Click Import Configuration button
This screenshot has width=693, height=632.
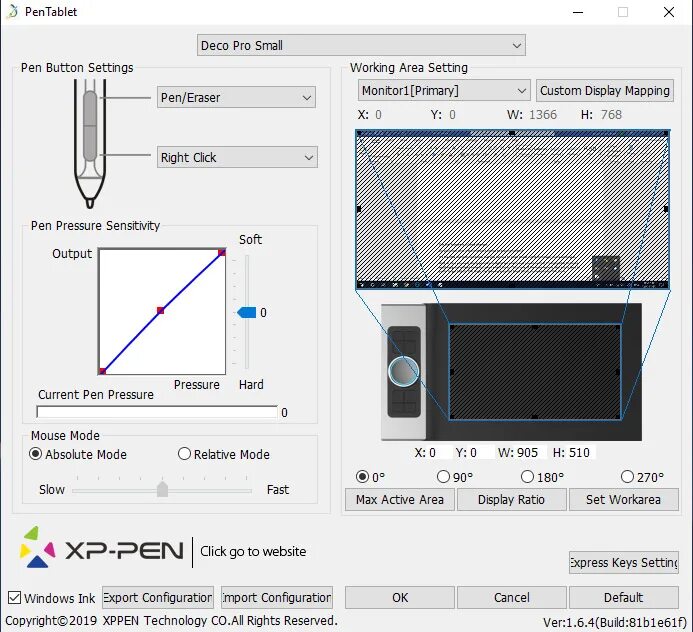click(277, 598)
